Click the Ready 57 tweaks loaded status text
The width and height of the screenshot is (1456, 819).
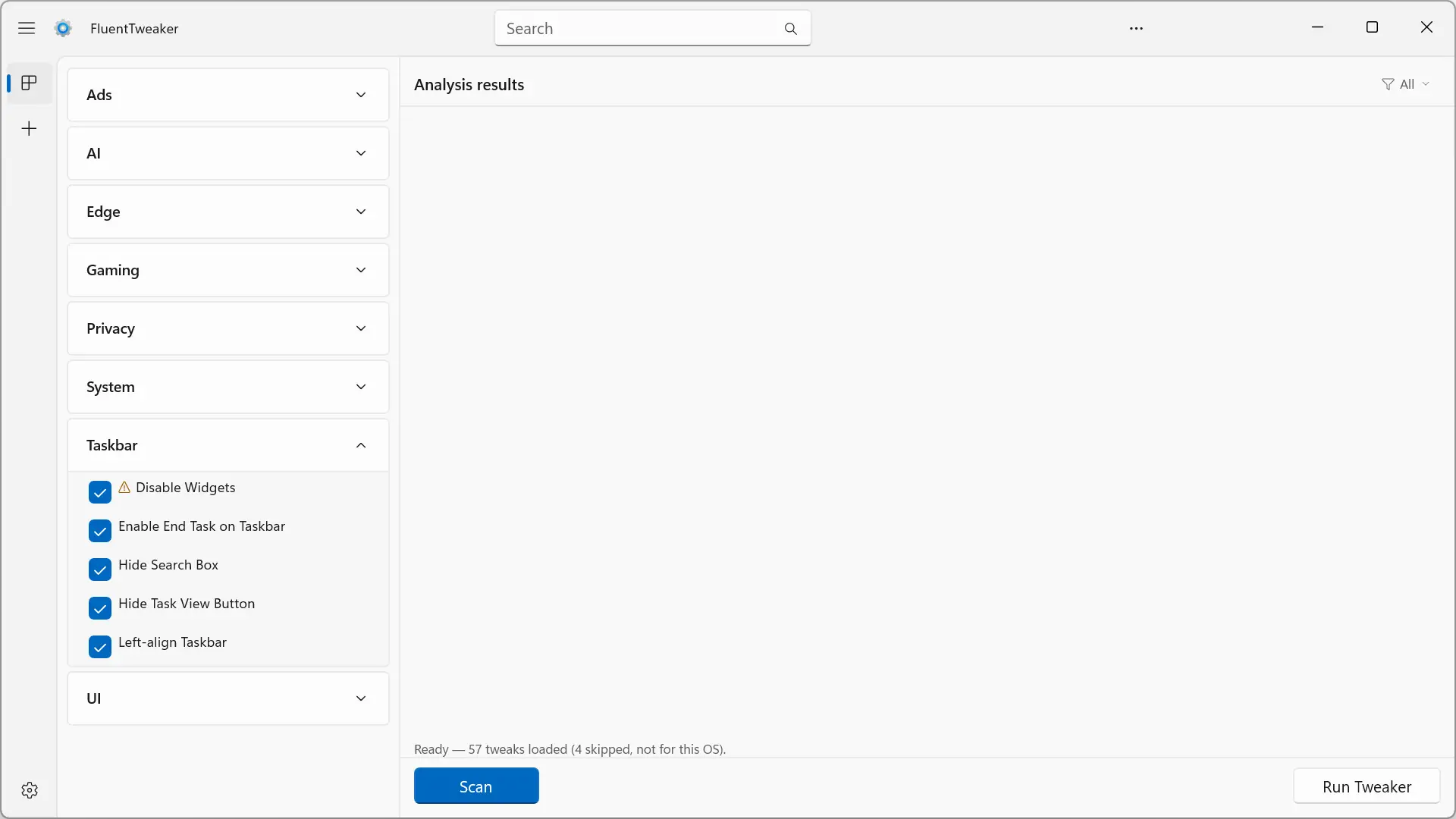(570, 749)
